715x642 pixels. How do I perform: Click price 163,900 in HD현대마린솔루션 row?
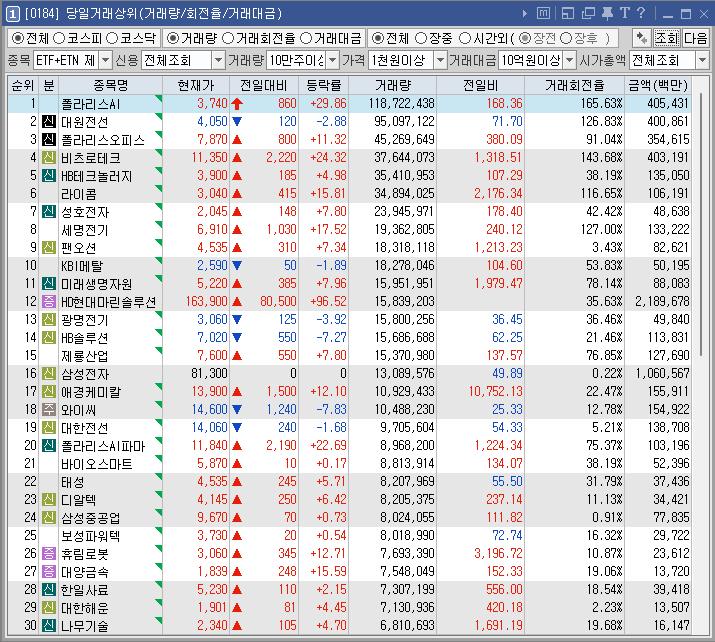[x=206, y=301]
